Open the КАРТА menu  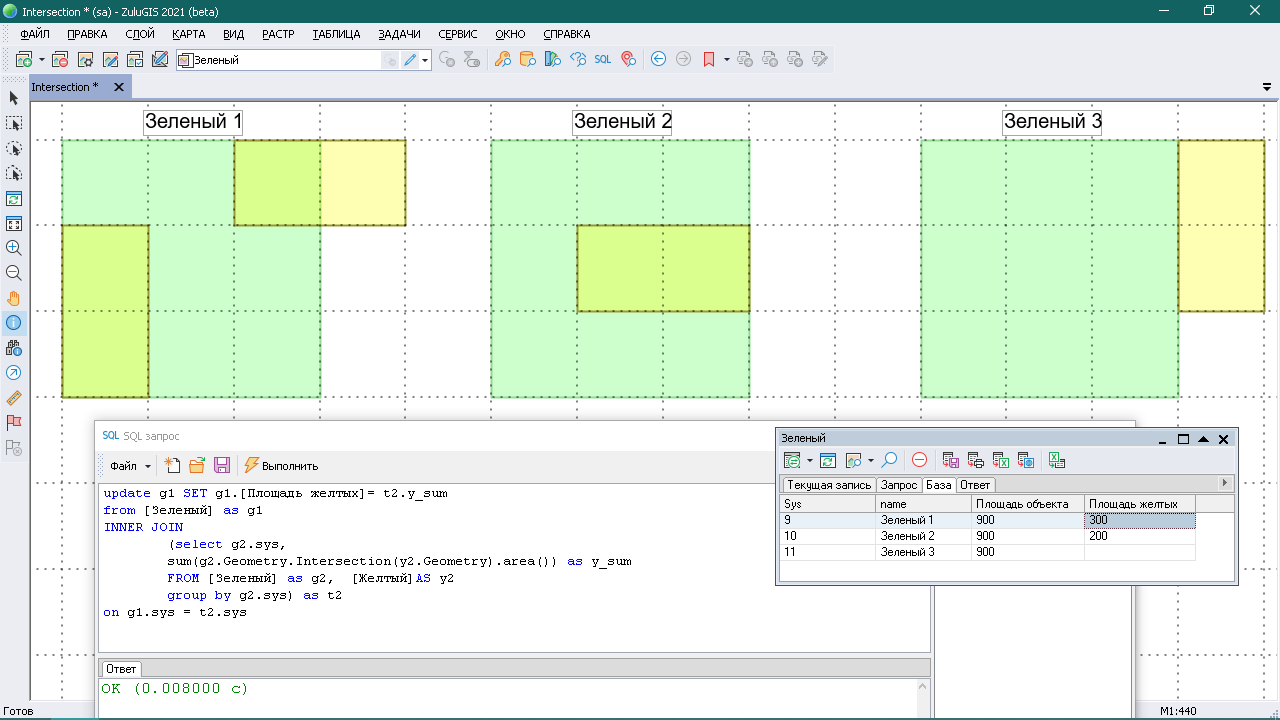(x=188, y=34)
